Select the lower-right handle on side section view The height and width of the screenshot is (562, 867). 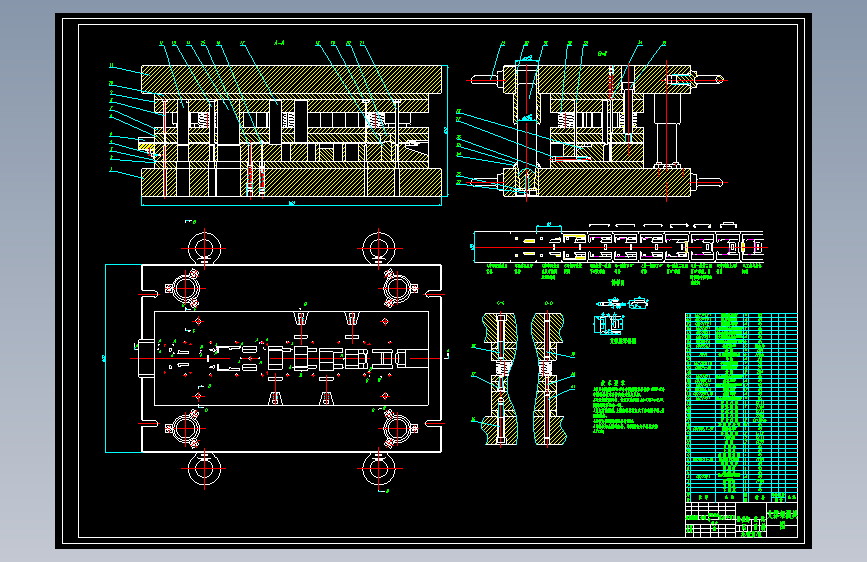pos(709,181)
